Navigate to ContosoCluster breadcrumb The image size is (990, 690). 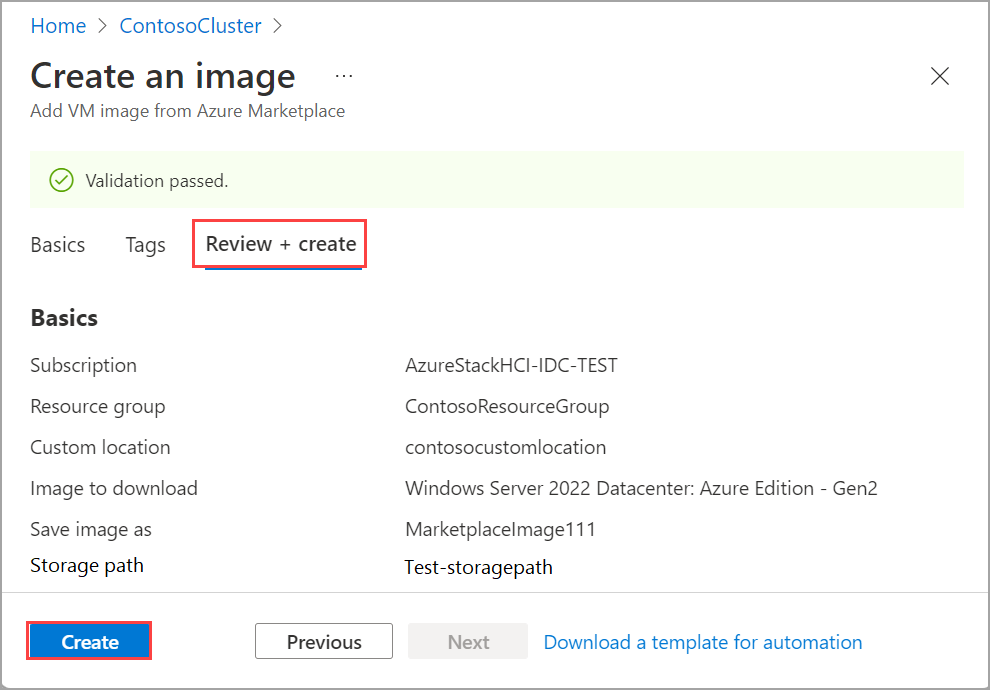click(x=190, y=26)
